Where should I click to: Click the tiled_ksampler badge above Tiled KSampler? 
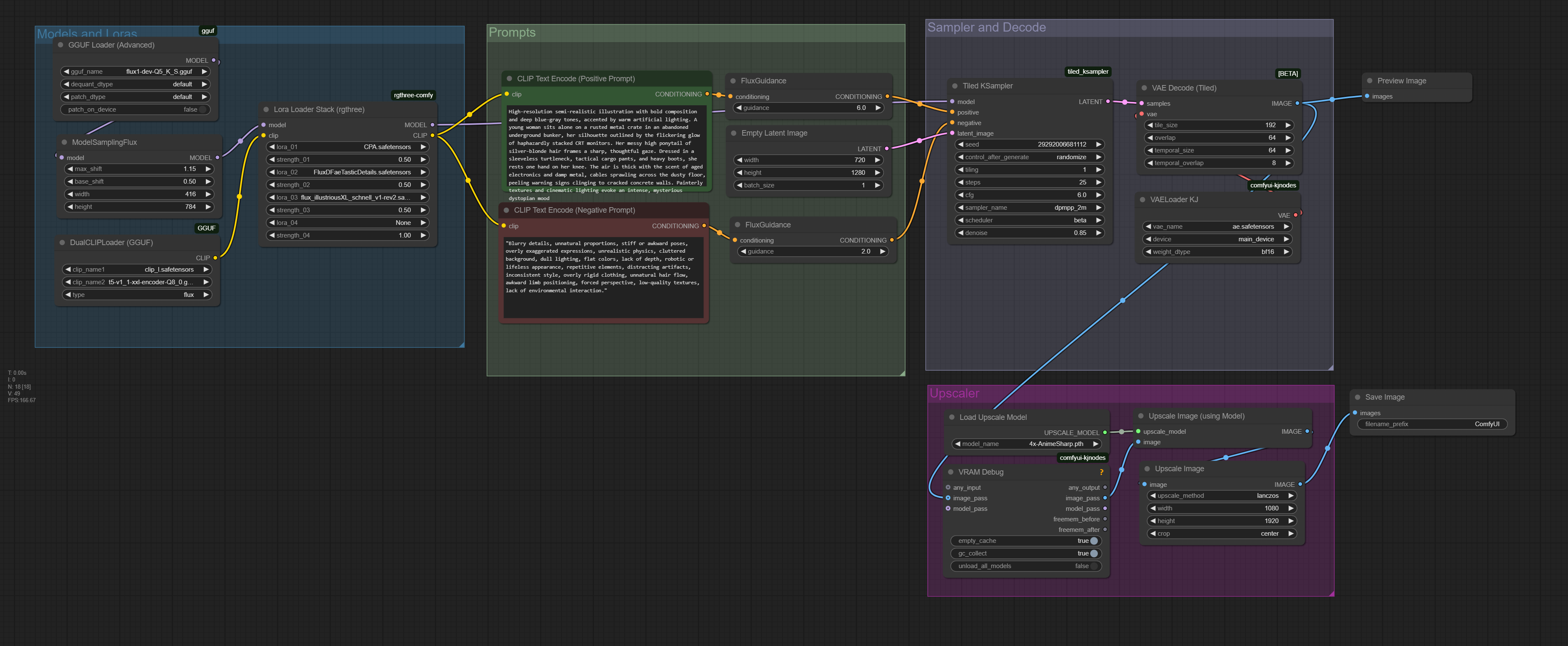click(x=1087, y=71)
